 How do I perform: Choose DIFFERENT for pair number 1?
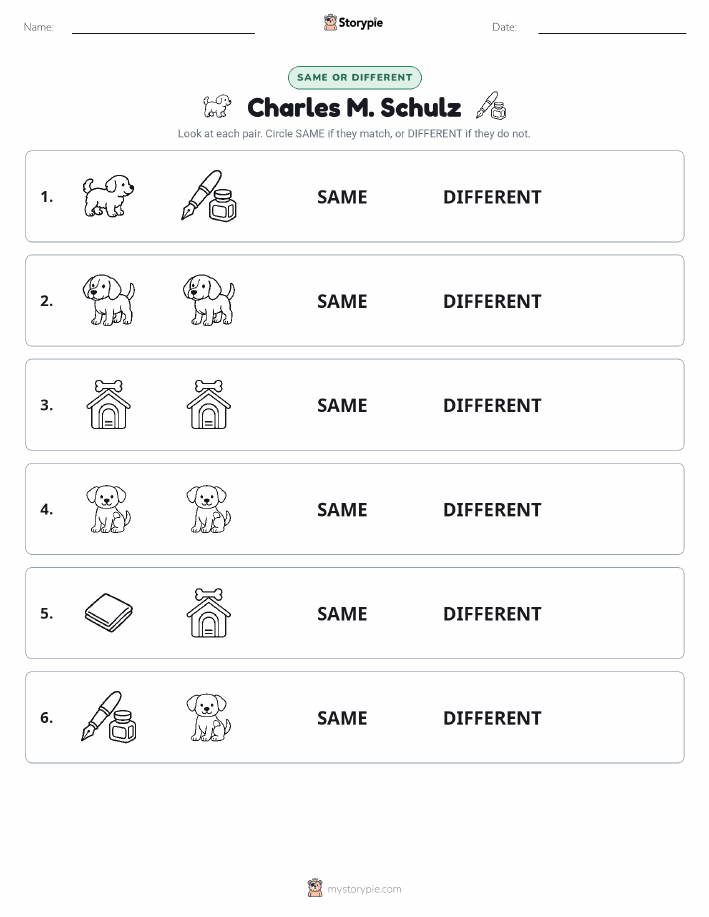pos(492,197)
